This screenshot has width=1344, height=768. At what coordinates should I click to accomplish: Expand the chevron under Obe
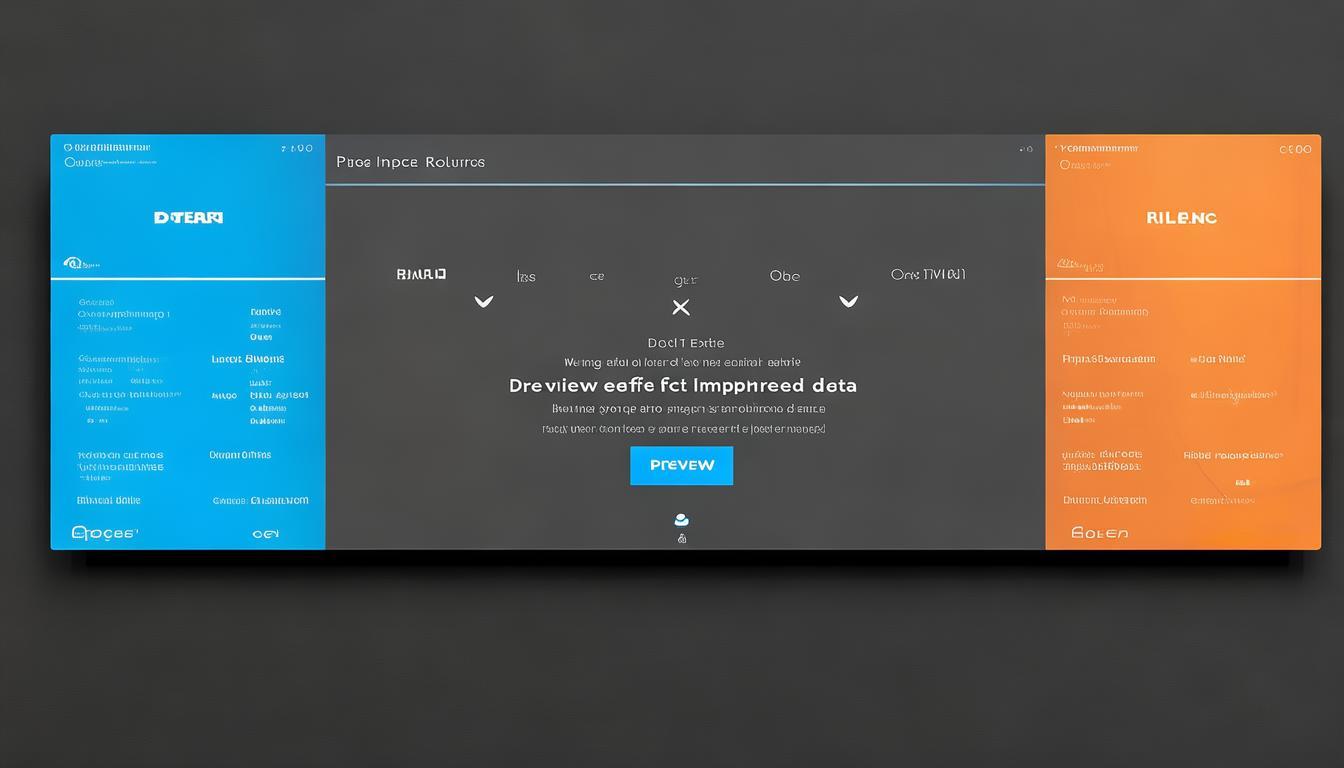point(848,301)
